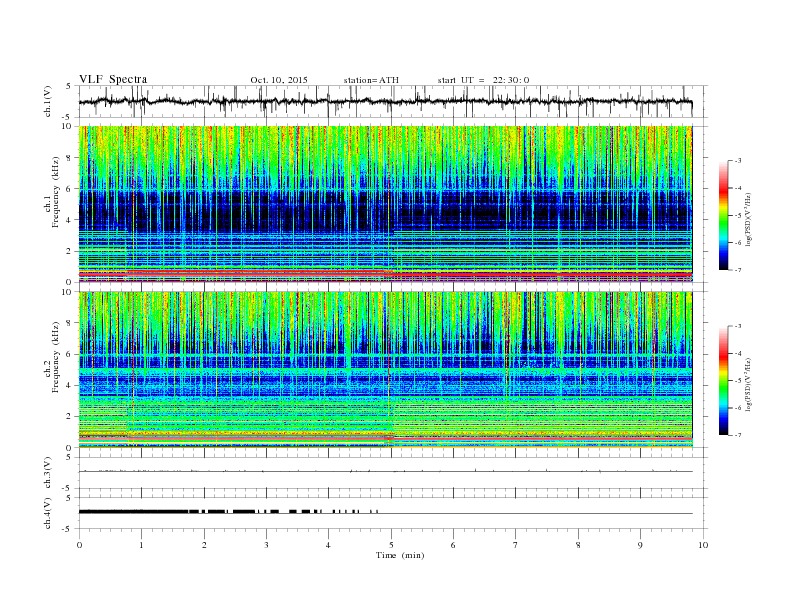Image resolution: width=792 pixels, height=612 pixels.
Task: Click the ch.4(V) axis label
Action: [48, 513]
